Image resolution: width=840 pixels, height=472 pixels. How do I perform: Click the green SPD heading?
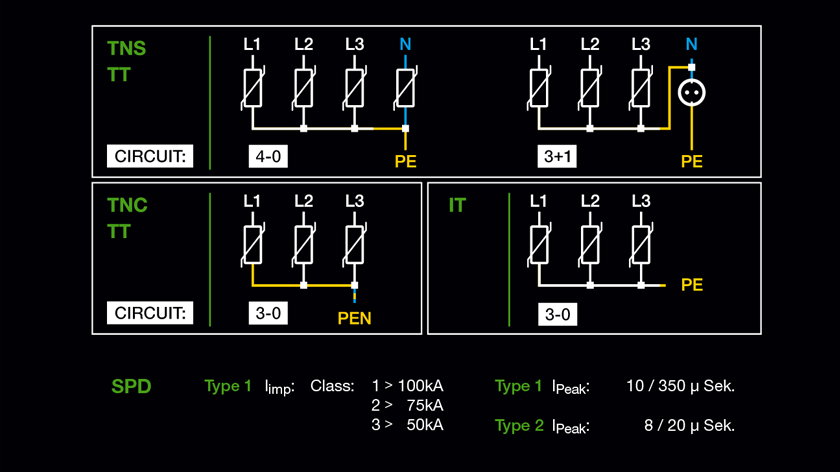[131, 386]
